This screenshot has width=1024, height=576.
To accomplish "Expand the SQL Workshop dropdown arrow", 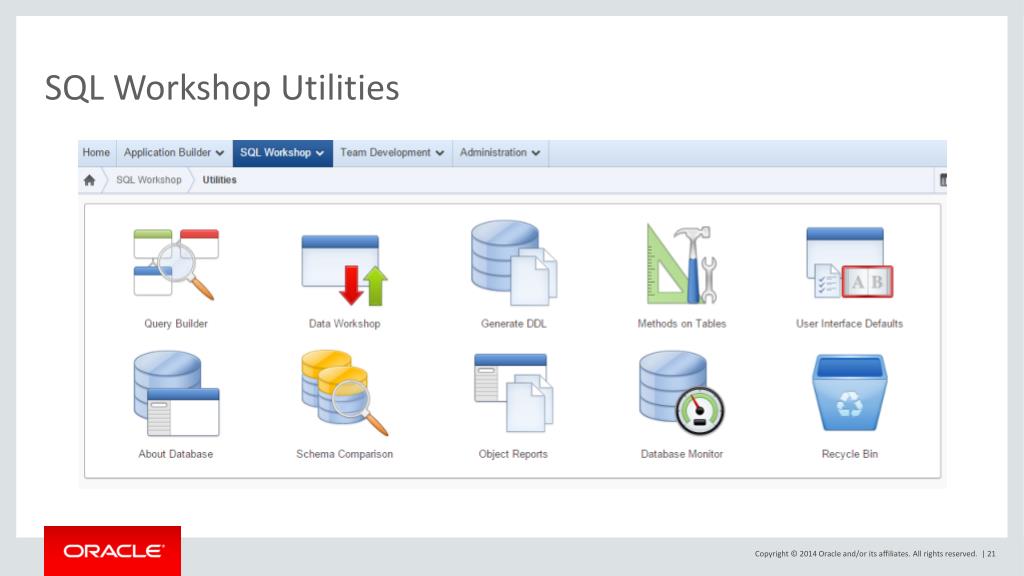I will pyautogui.click(x=320, y=153).
